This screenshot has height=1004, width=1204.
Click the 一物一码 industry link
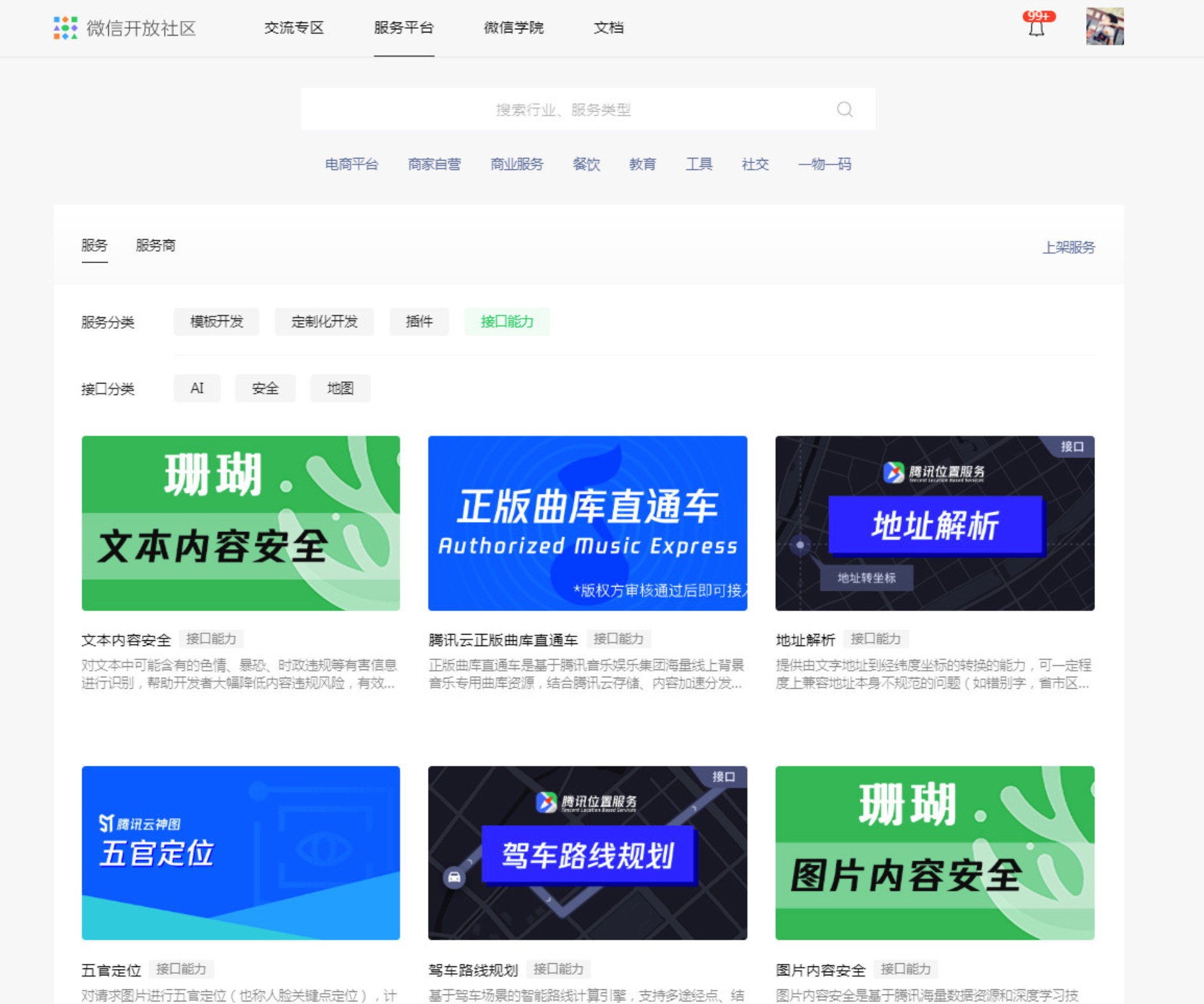(824, 164)
